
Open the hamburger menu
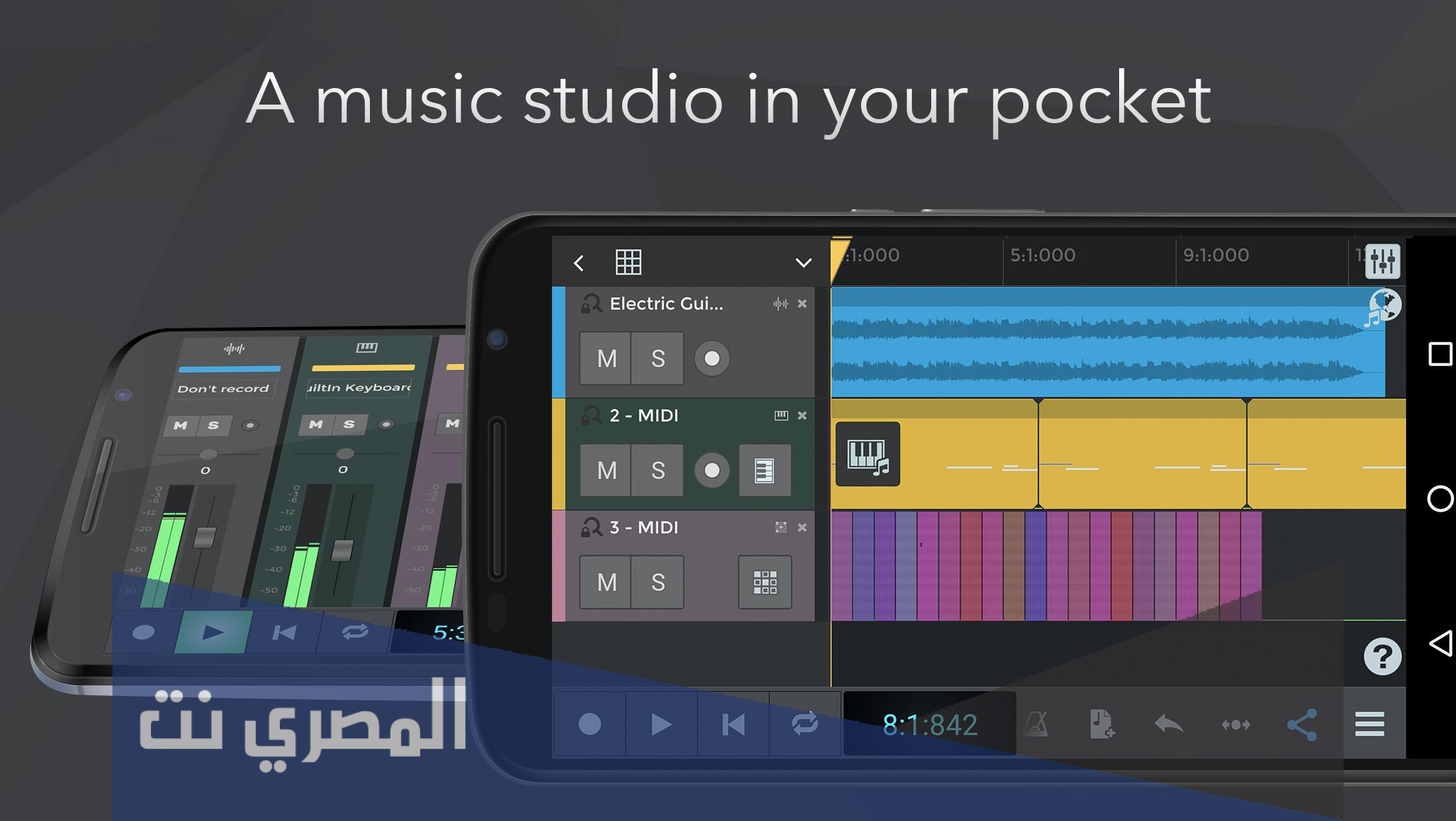click(1369, 724)
